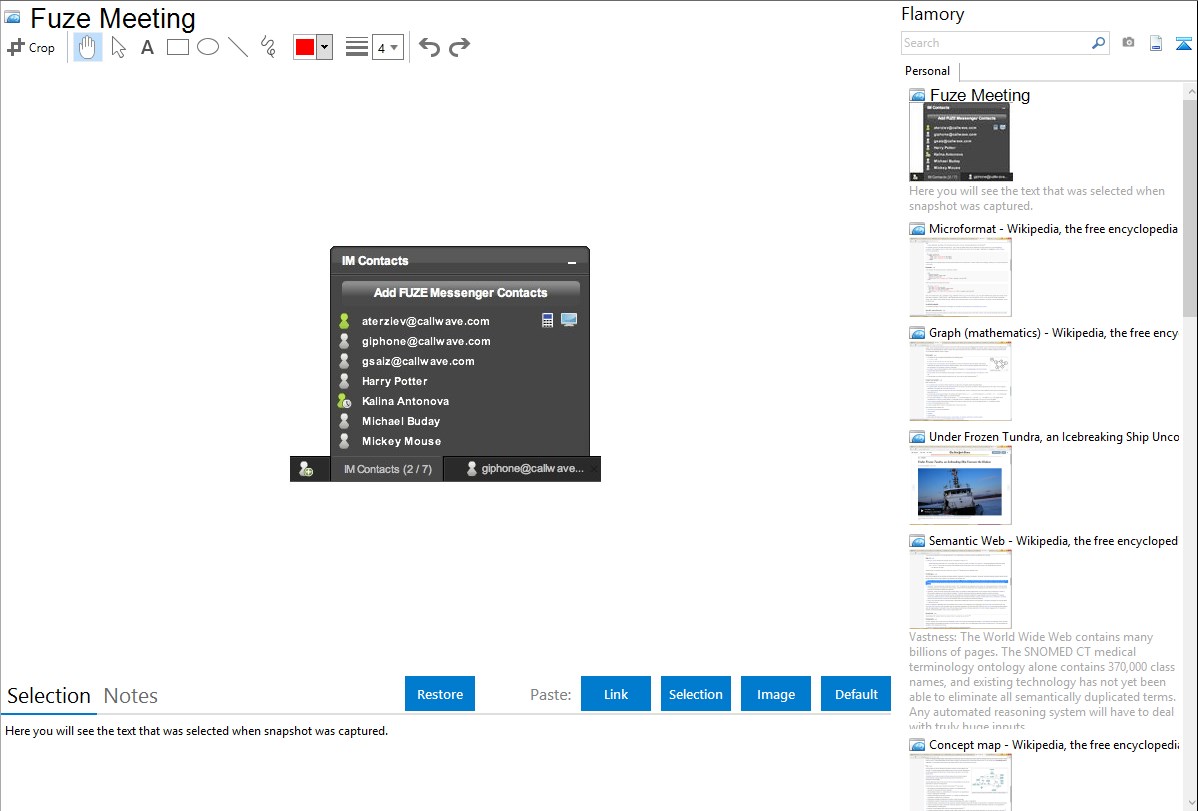Click the icon beside Concept map title

(917, 745)
